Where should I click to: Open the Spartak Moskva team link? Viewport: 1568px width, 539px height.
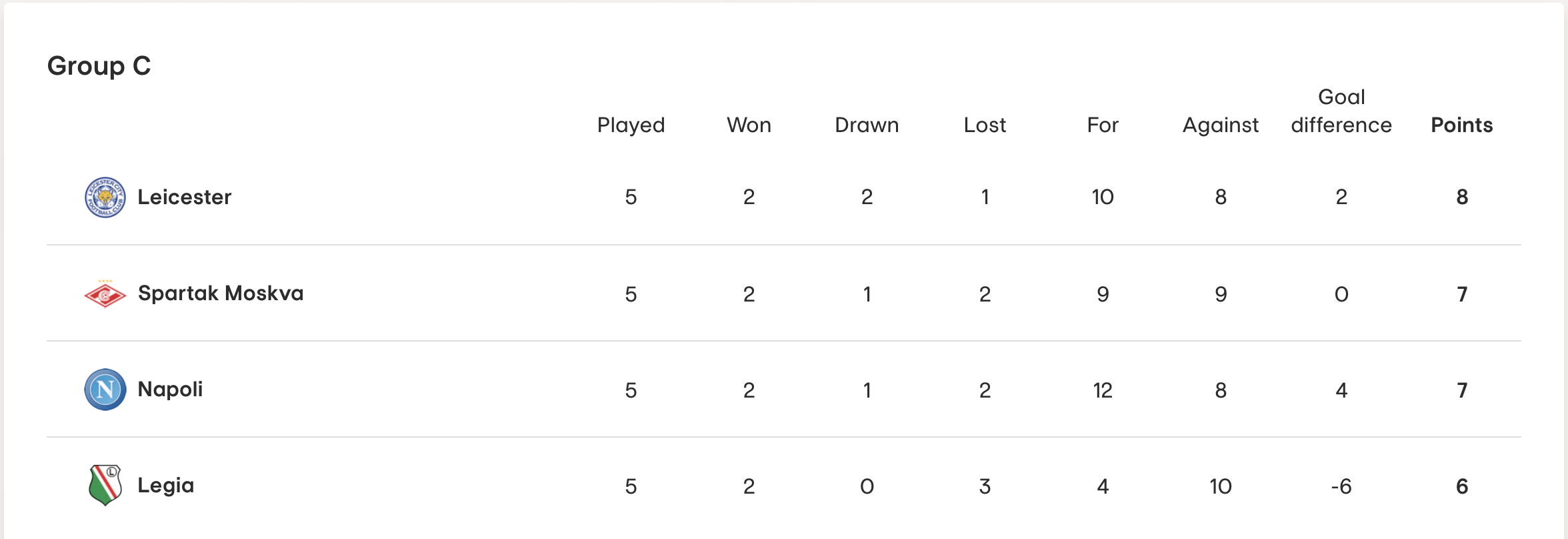(x=221, y=294)
